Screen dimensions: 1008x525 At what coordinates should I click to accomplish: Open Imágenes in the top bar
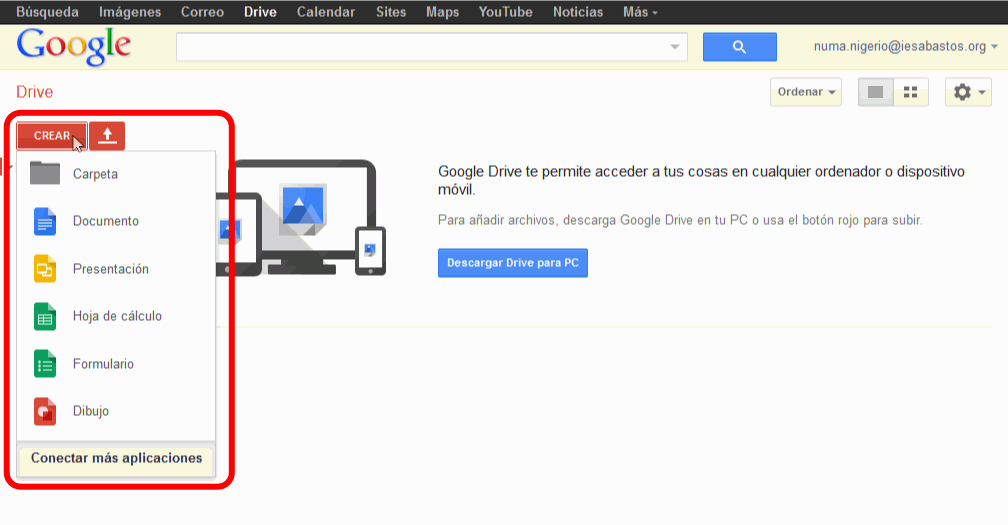tap(130, 12)
